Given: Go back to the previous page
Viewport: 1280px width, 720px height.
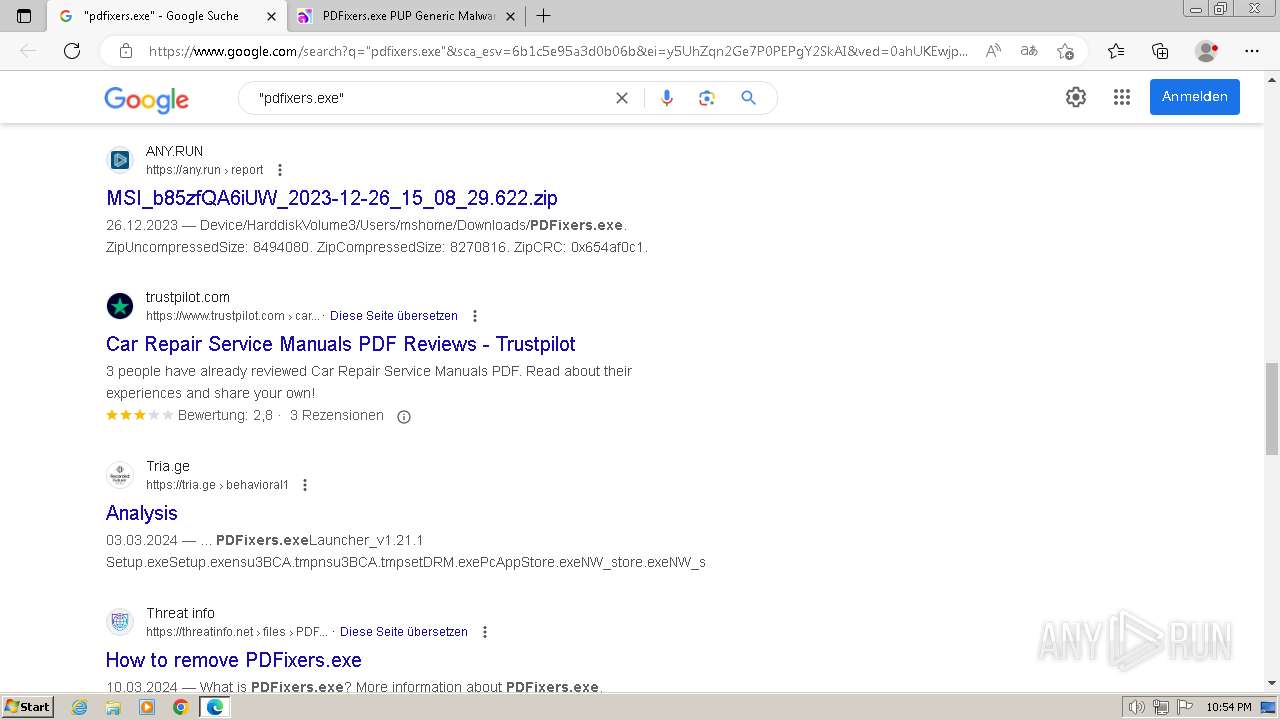Looking at the screenshot, I should [x=28, y=51].
